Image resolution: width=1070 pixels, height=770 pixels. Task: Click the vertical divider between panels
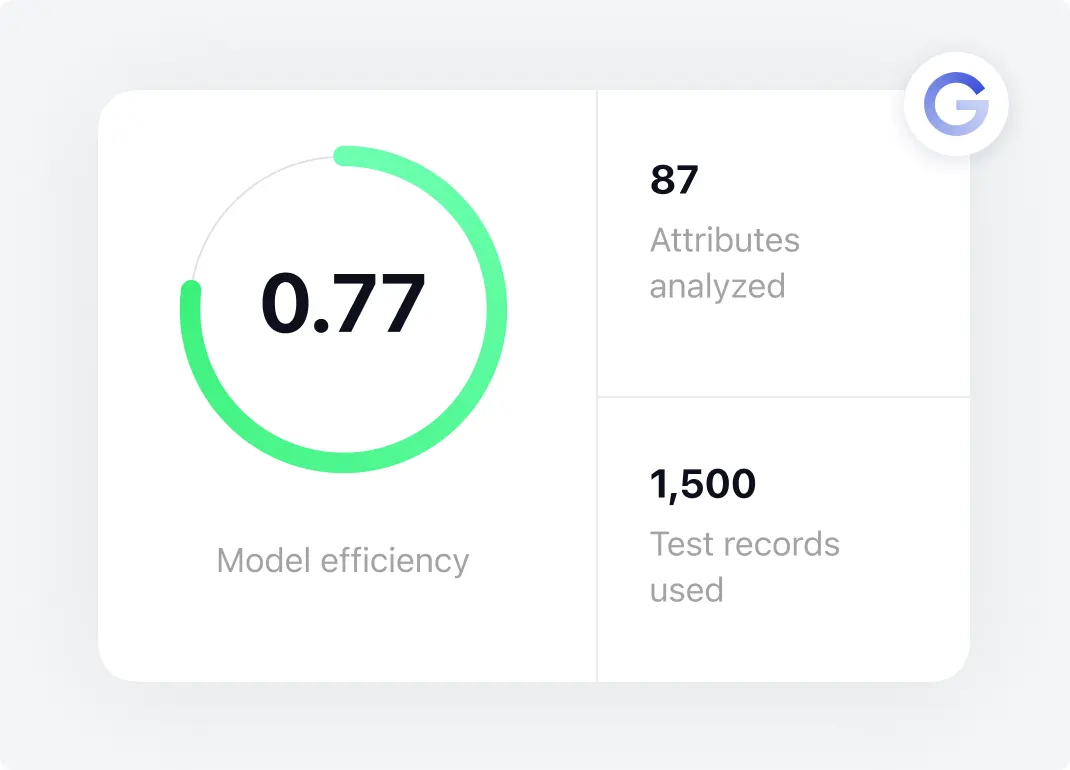[597, 386]
